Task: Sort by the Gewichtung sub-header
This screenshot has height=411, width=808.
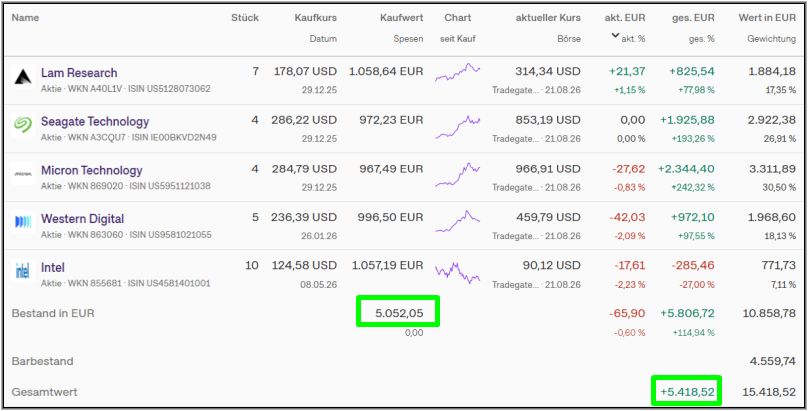Action: pyautogui.click(x=771, y=39)
